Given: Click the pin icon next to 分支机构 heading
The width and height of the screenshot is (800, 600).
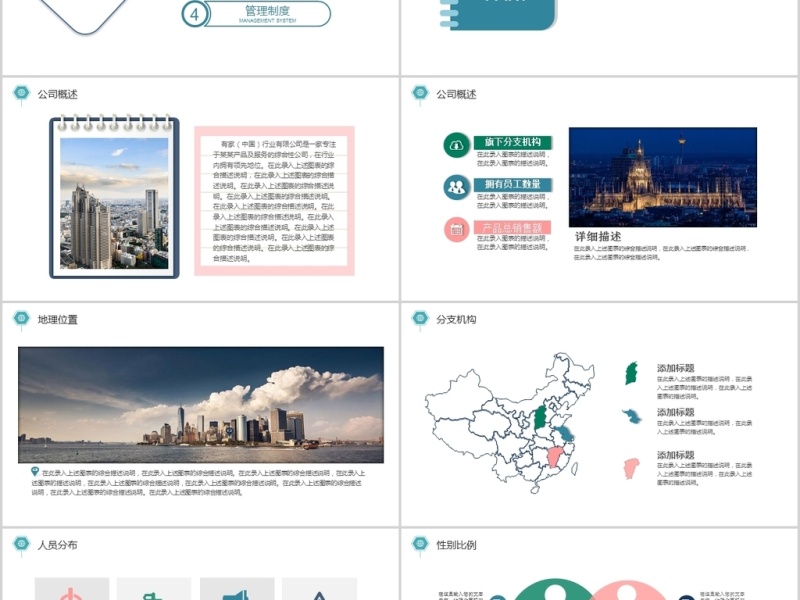Looking at the screenshot, I should 420,319.
